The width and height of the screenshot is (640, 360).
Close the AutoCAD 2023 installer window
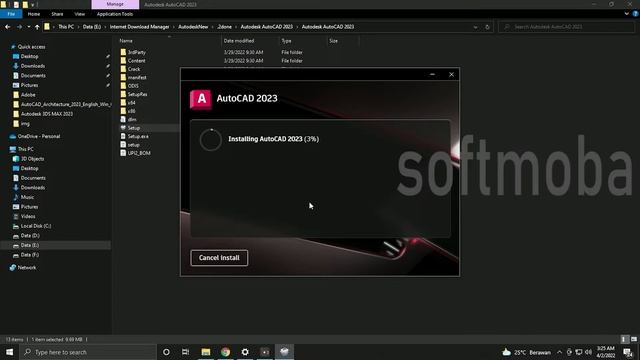click(x=451, y=74)
